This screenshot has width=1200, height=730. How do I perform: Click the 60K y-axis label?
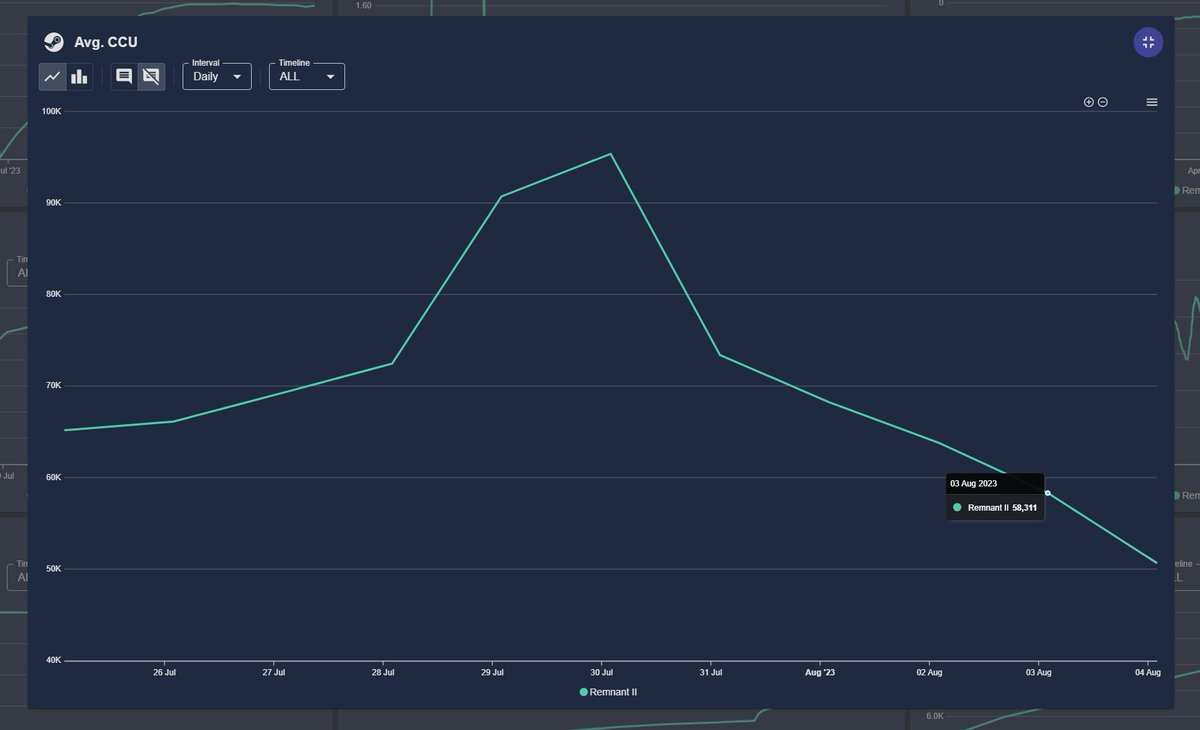(x=53, y=477)
